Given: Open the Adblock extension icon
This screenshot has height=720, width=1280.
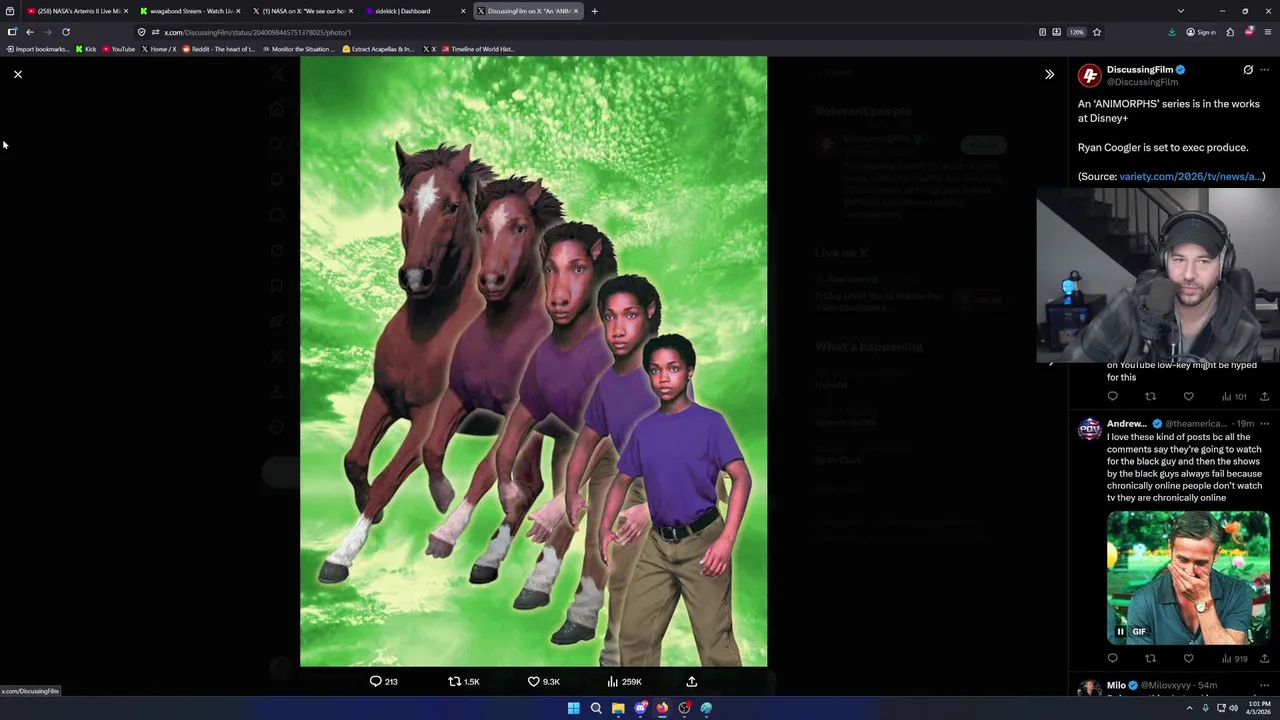Looking at the screenshot, I should (x=1249, y=32).
